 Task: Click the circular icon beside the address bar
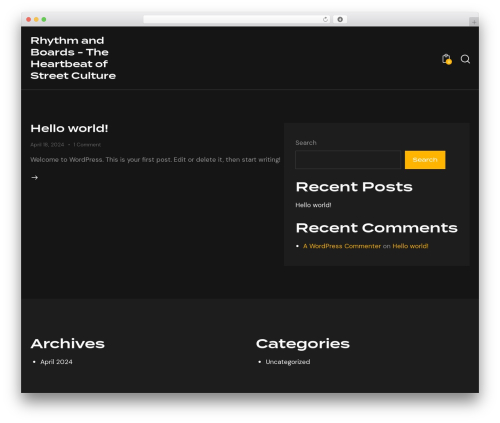pos(340,19)
